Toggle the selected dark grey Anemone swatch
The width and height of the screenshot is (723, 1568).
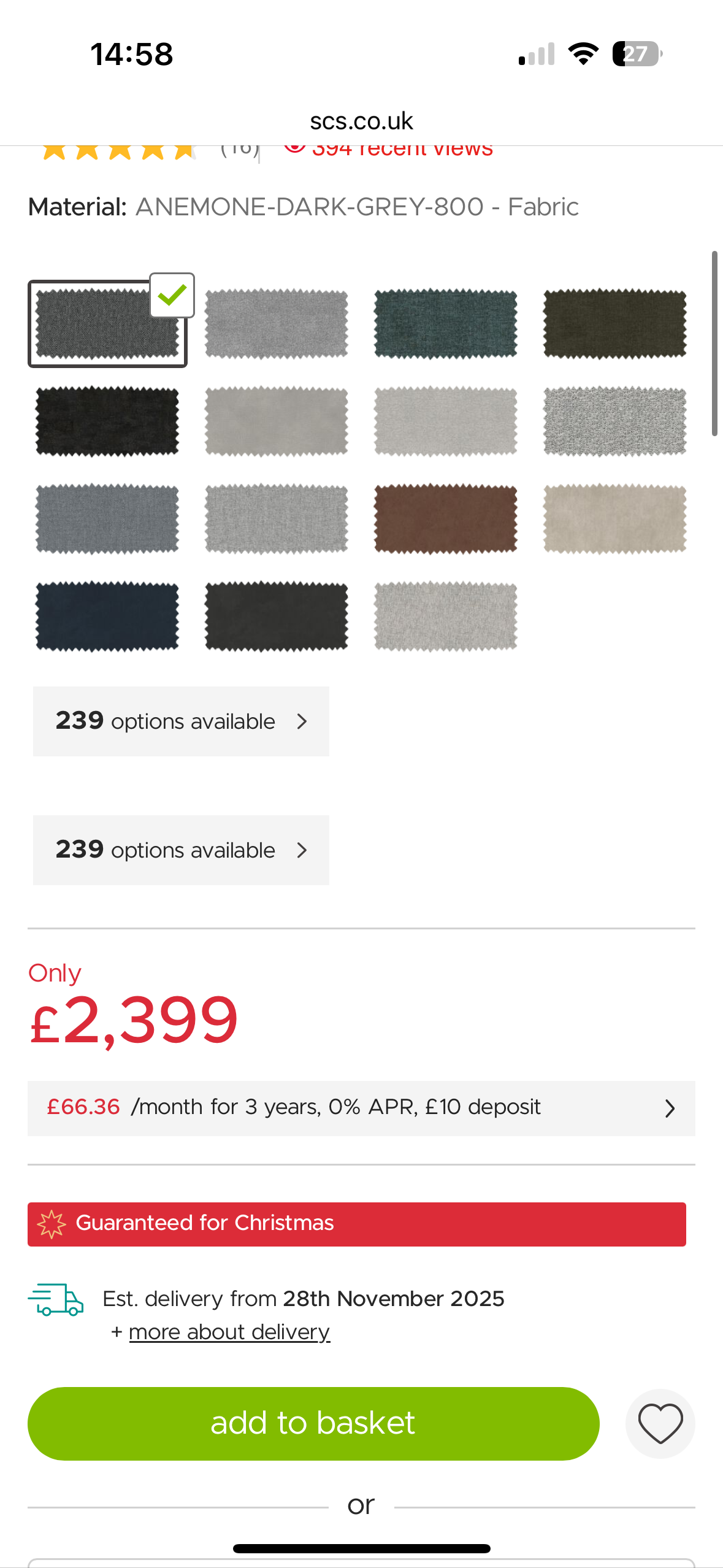point(107,324)
